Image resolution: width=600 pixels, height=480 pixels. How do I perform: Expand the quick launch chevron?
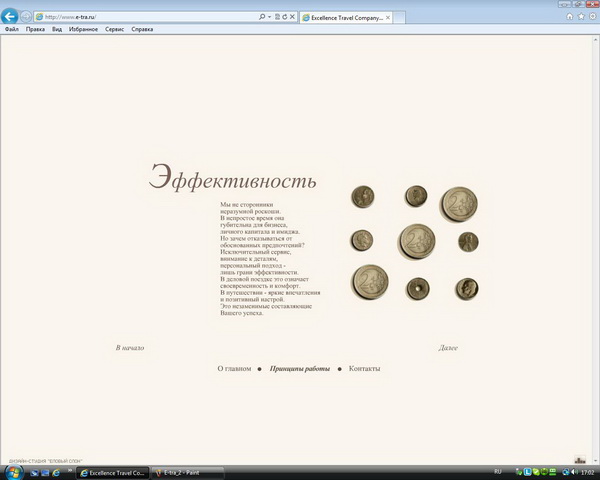click(x=70, y=470)
